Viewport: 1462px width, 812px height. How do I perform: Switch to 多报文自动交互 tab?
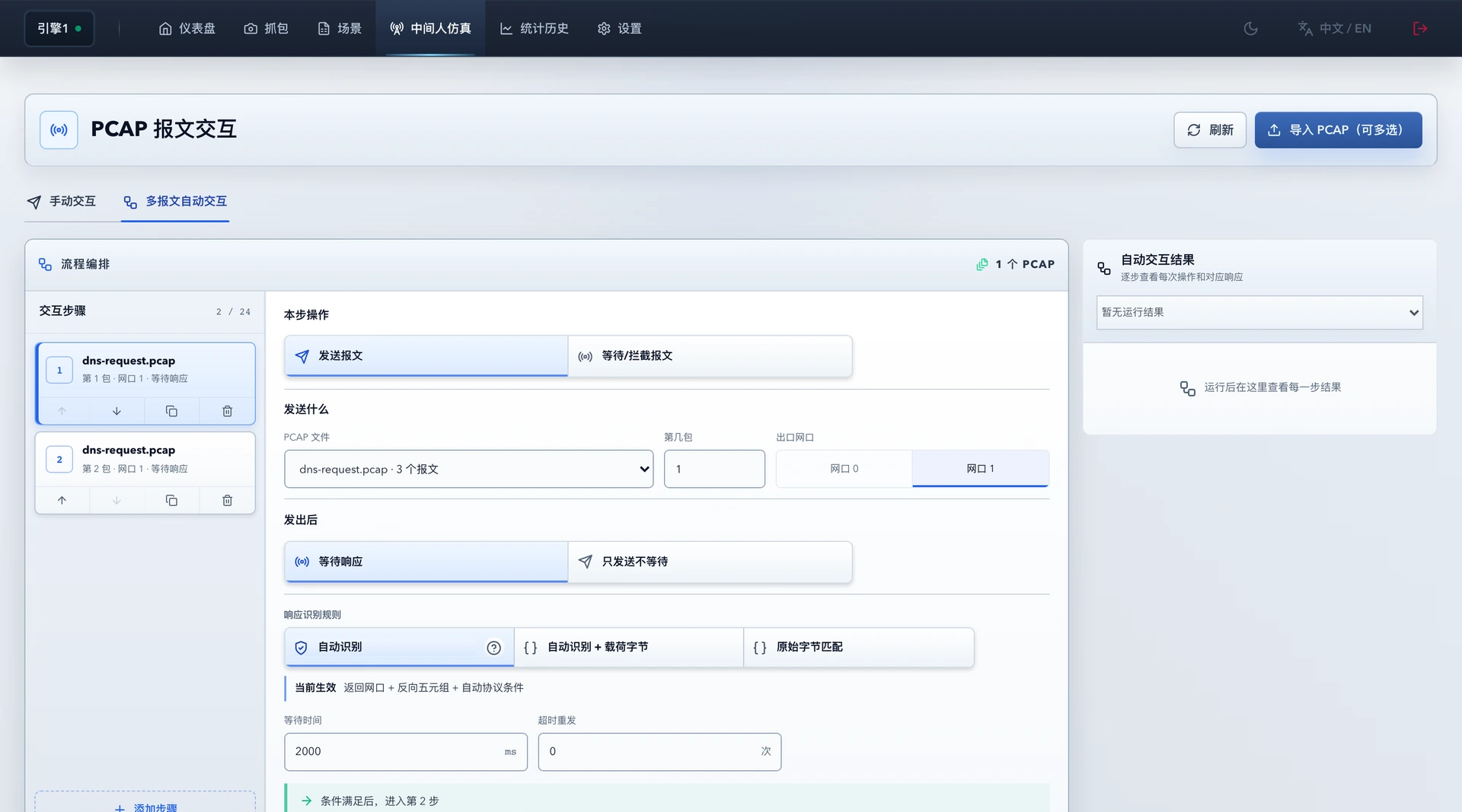(175, 202)
